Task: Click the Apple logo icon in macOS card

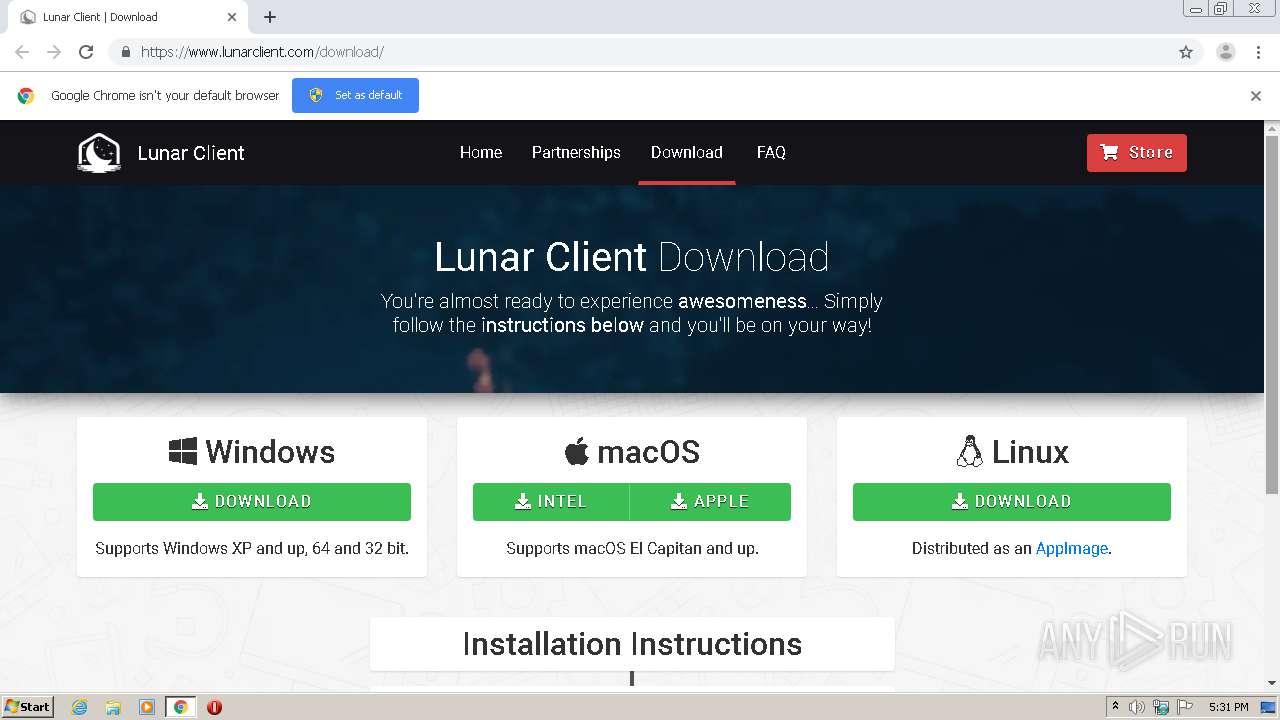Action: (576, 452)
